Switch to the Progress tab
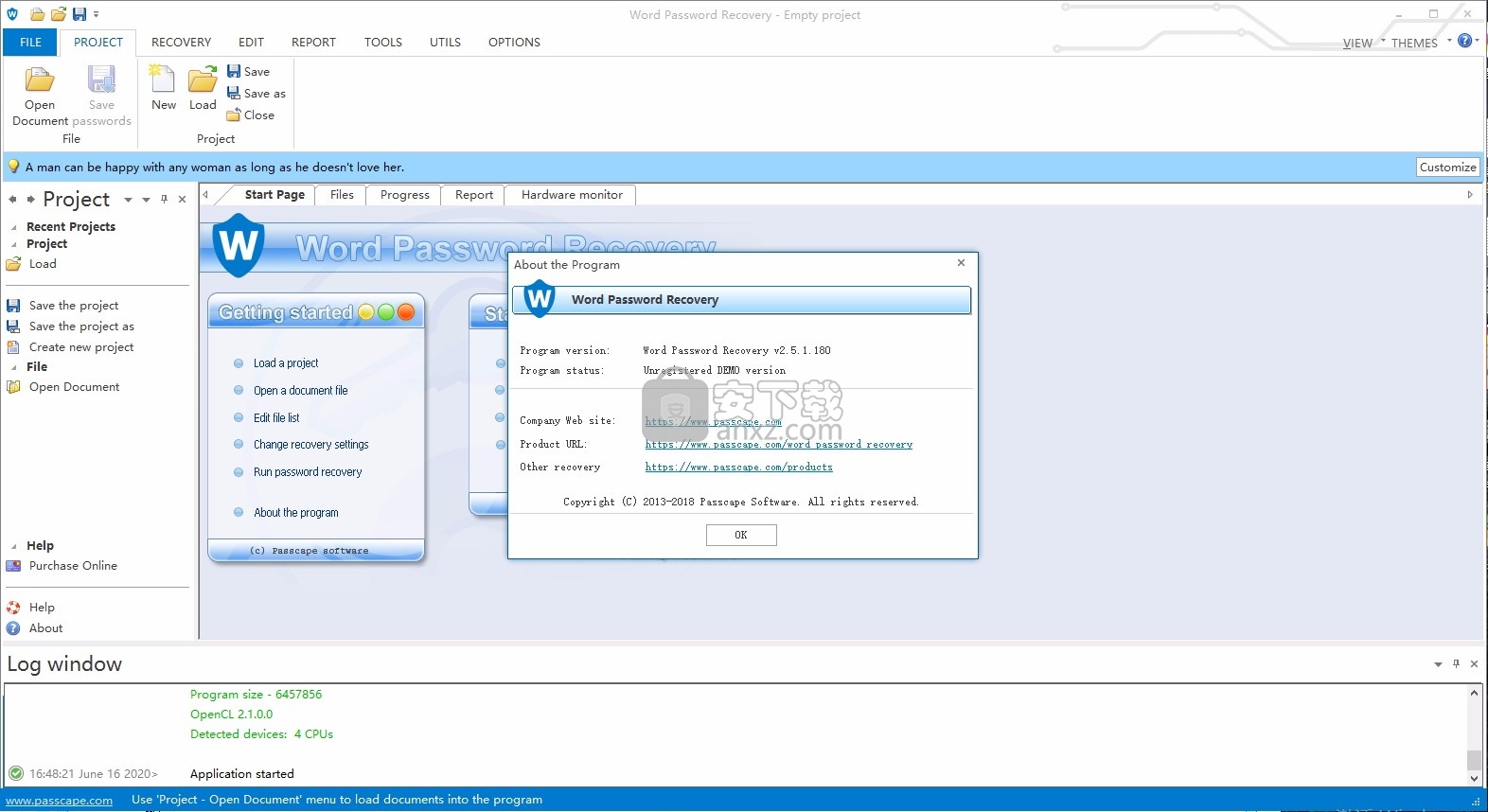Viewport: 1488px width, 812px height. [x=404, y=195]
